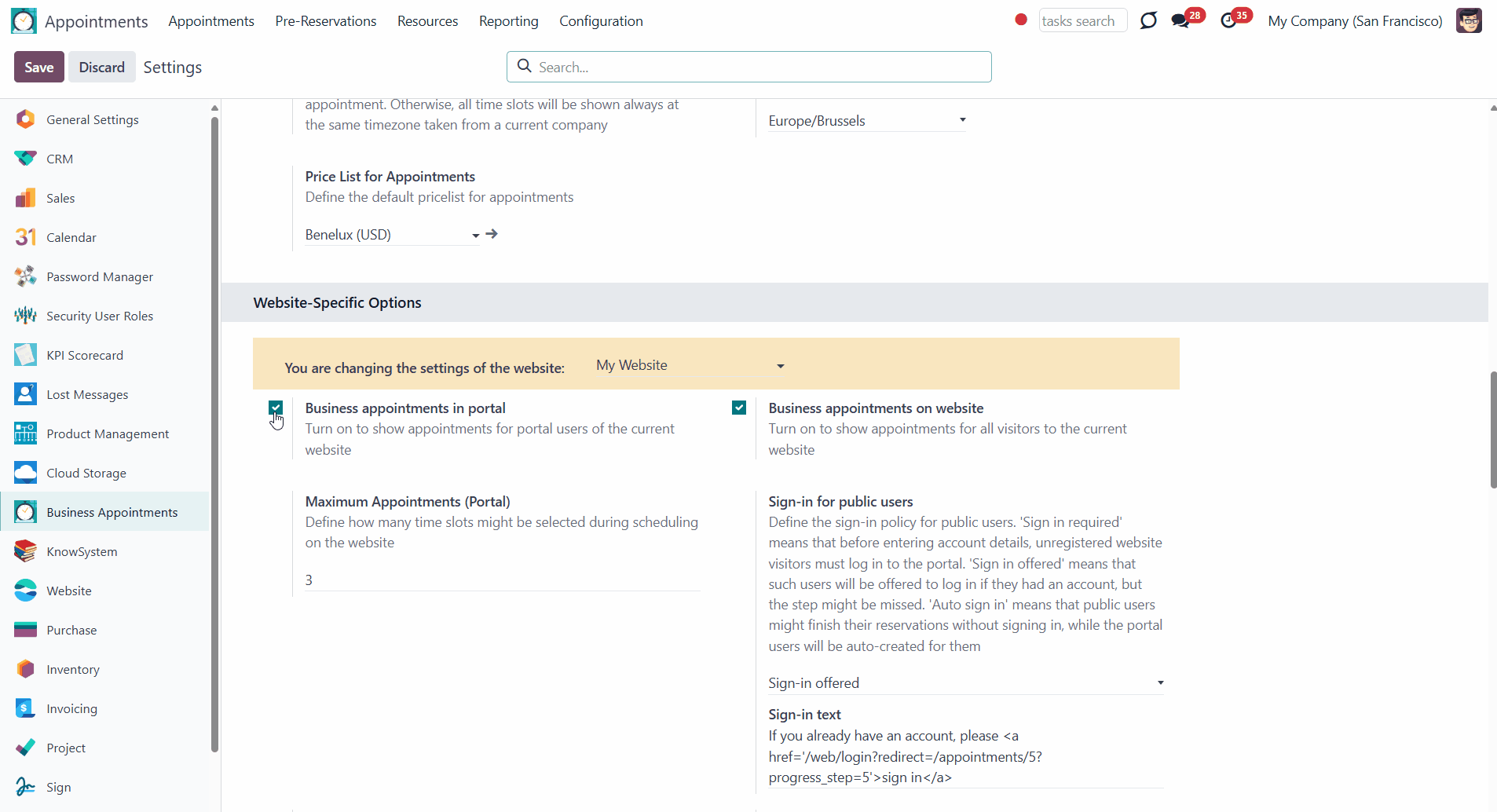
Task: Open the activities clock icon
Action: 1228,20
